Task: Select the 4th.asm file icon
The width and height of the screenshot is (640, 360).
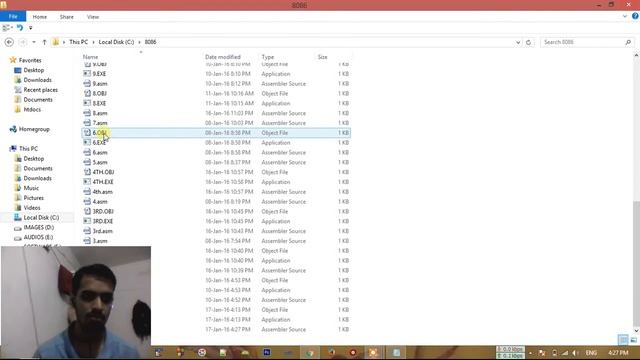Action: pyautogui.click(x=87, y=191)
